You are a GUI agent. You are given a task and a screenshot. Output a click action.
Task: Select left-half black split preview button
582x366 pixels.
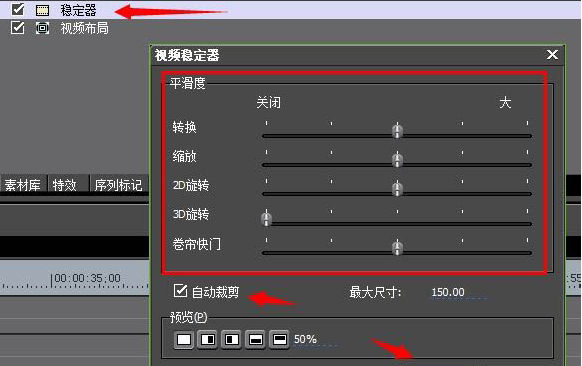click(232, 339)
